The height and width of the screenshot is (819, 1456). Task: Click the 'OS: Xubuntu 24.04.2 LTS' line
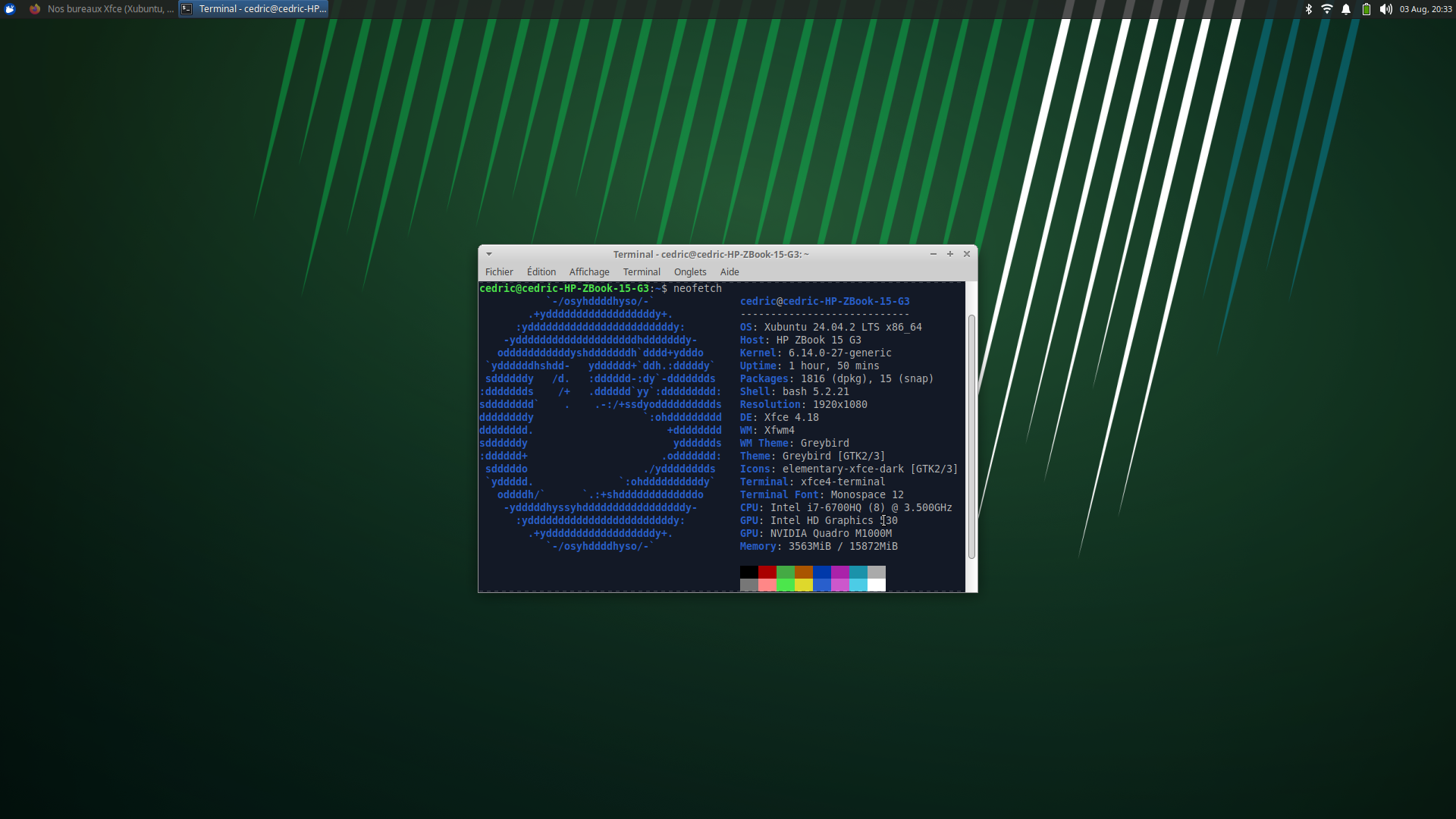(831, 328)
